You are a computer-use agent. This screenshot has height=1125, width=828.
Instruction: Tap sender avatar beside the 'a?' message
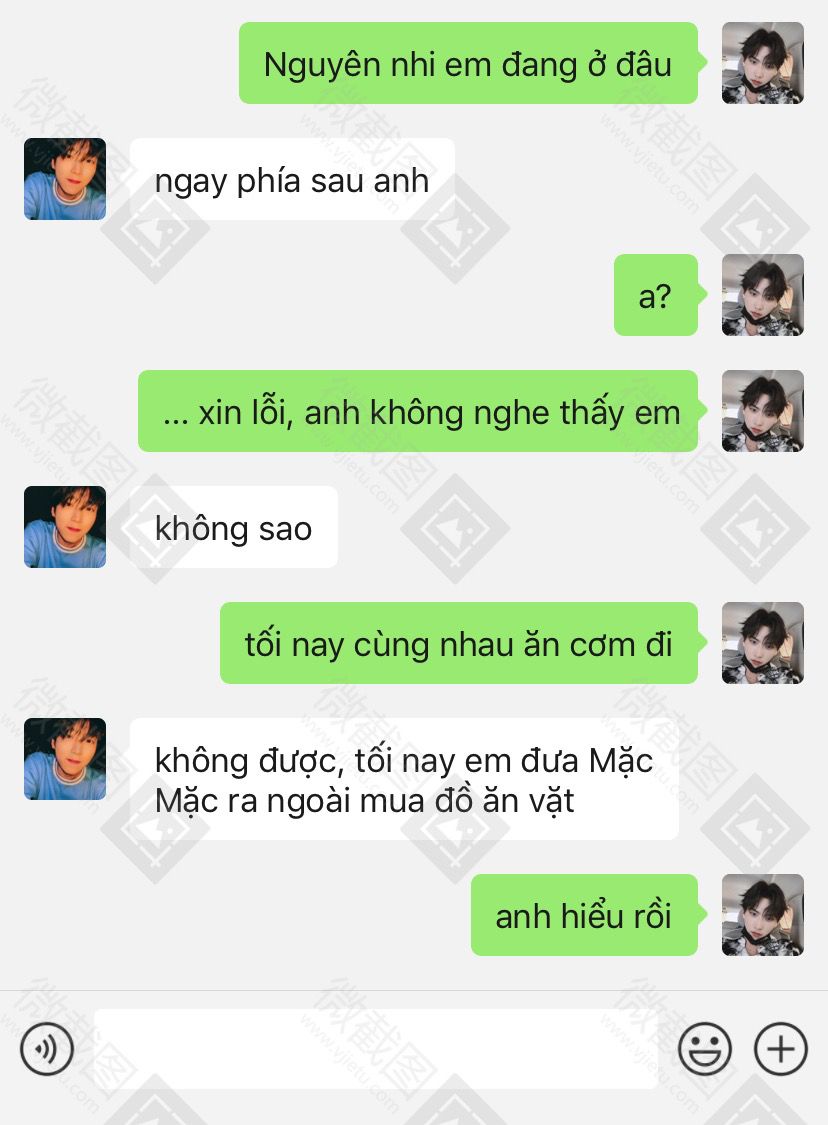(x=763, y=295)
